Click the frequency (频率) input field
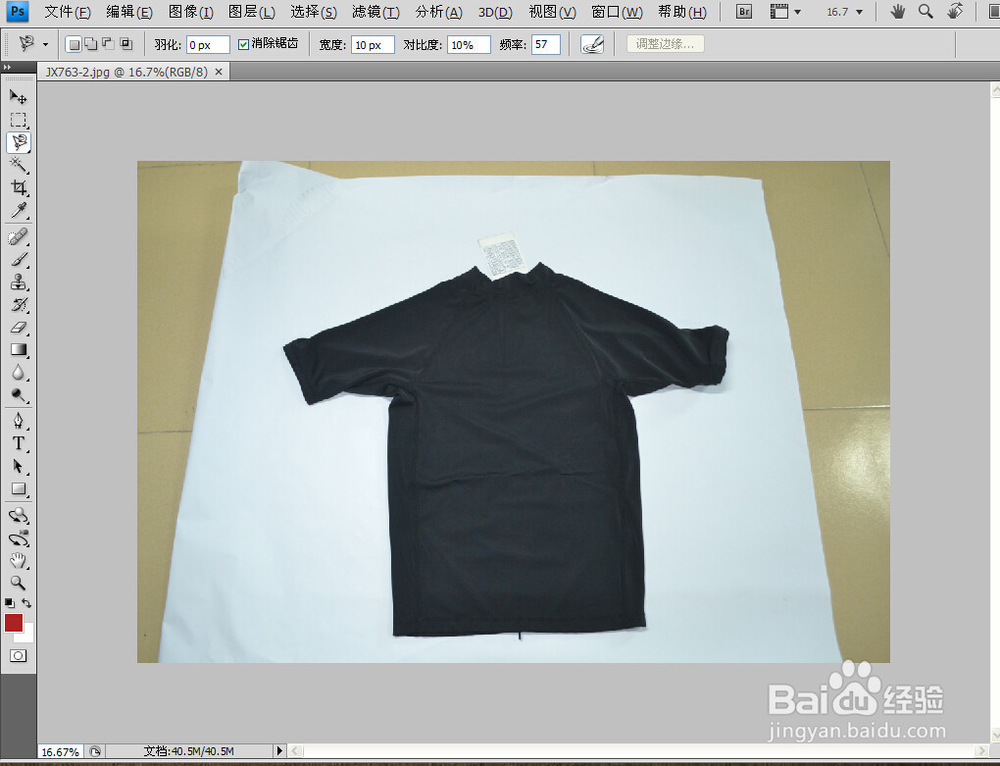This screenshot has height=766, width=1000. 546,45
